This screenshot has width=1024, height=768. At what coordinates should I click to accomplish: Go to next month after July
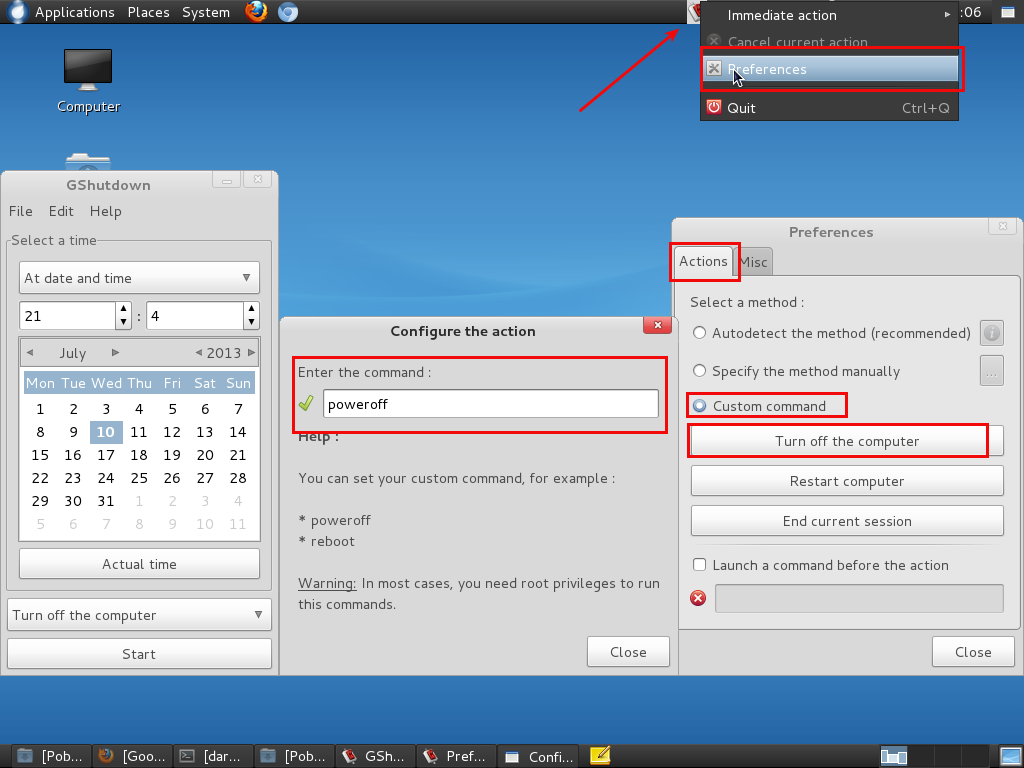click(x=116, y=353)
